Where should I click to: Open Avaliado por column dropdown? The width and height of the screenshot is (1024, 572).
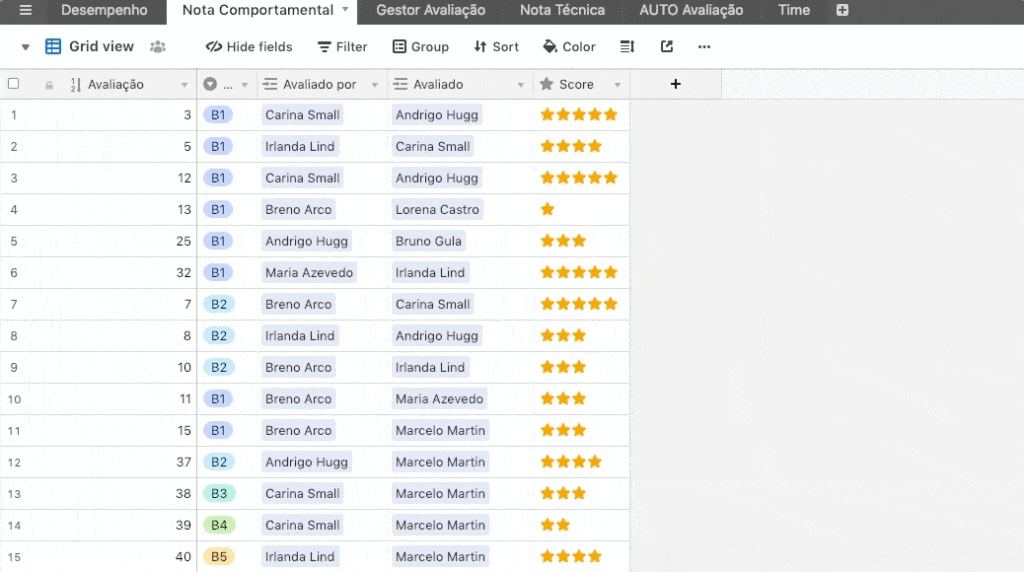374,85
